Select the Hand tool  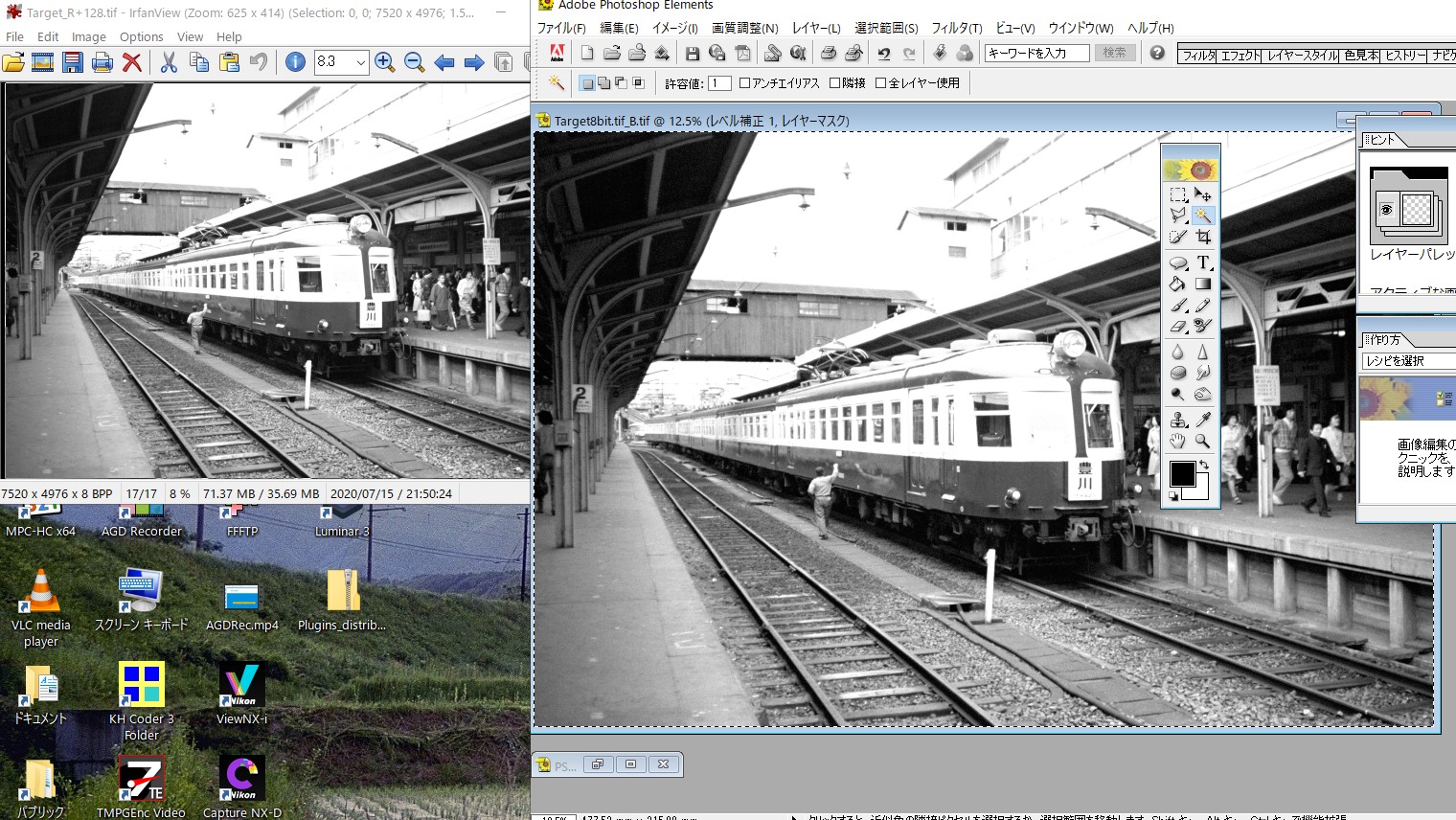pos(1178,441)
